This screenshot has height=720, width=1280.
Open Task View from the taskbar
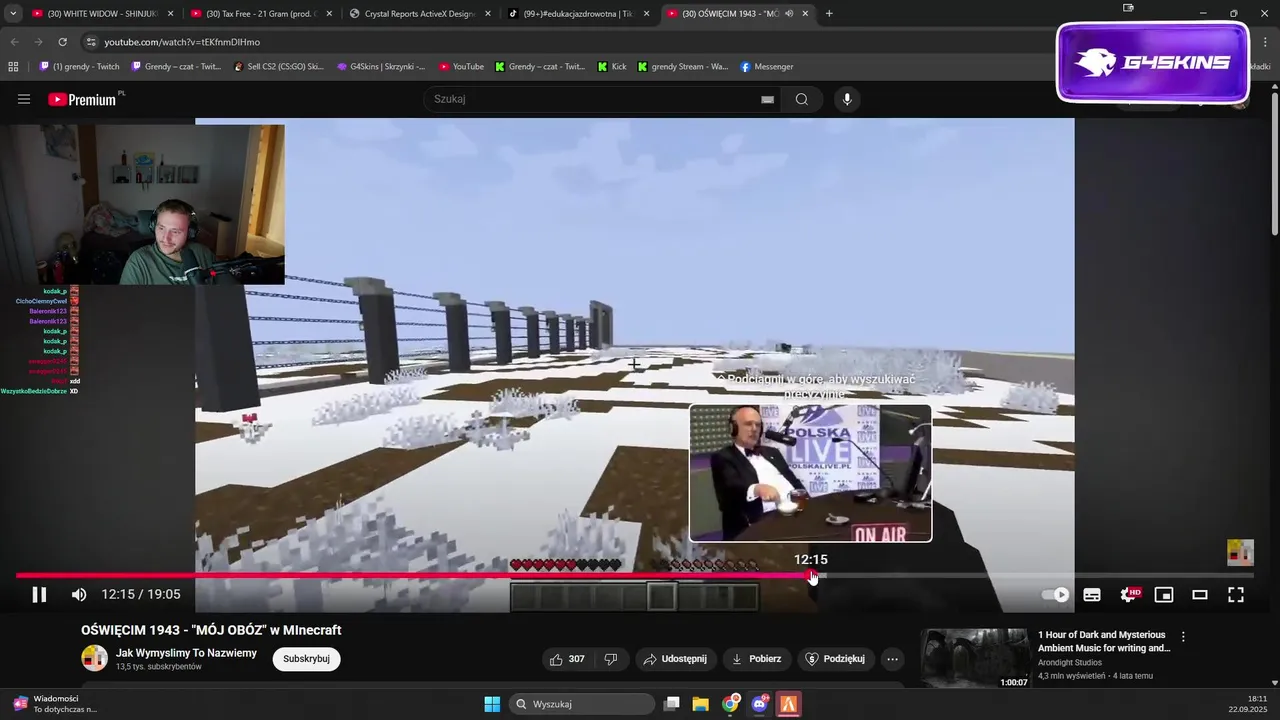[x=671, y=704]
